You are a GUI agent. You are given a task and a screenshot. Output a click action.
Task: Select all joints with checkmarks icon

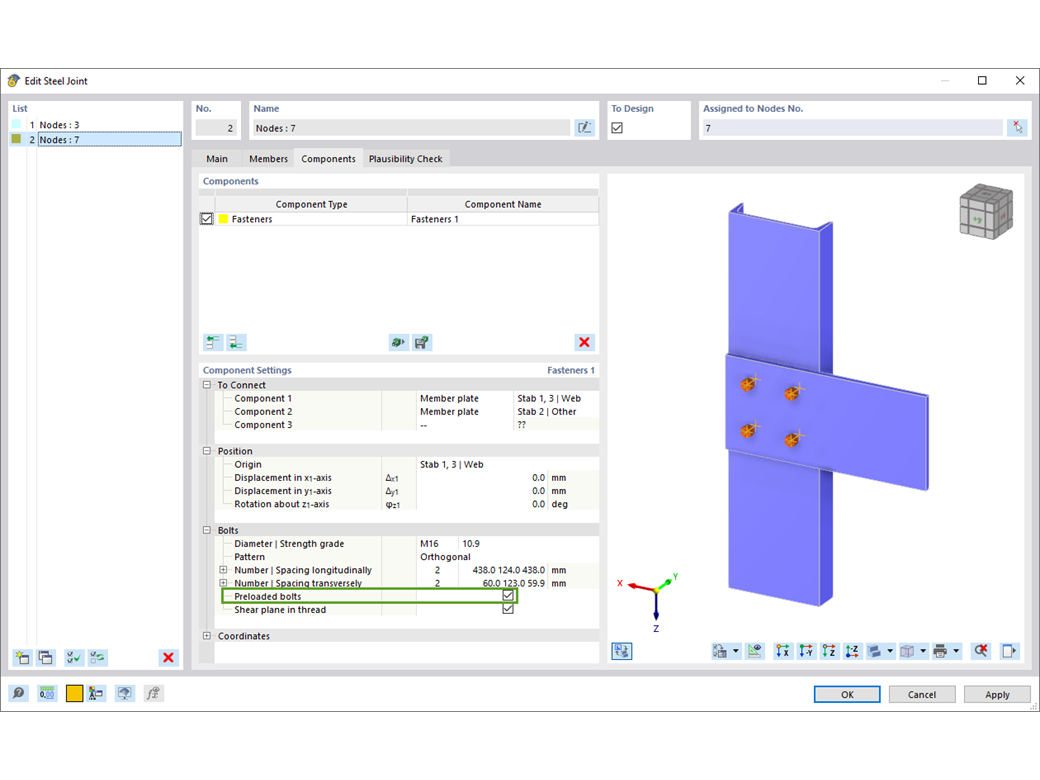74,657
